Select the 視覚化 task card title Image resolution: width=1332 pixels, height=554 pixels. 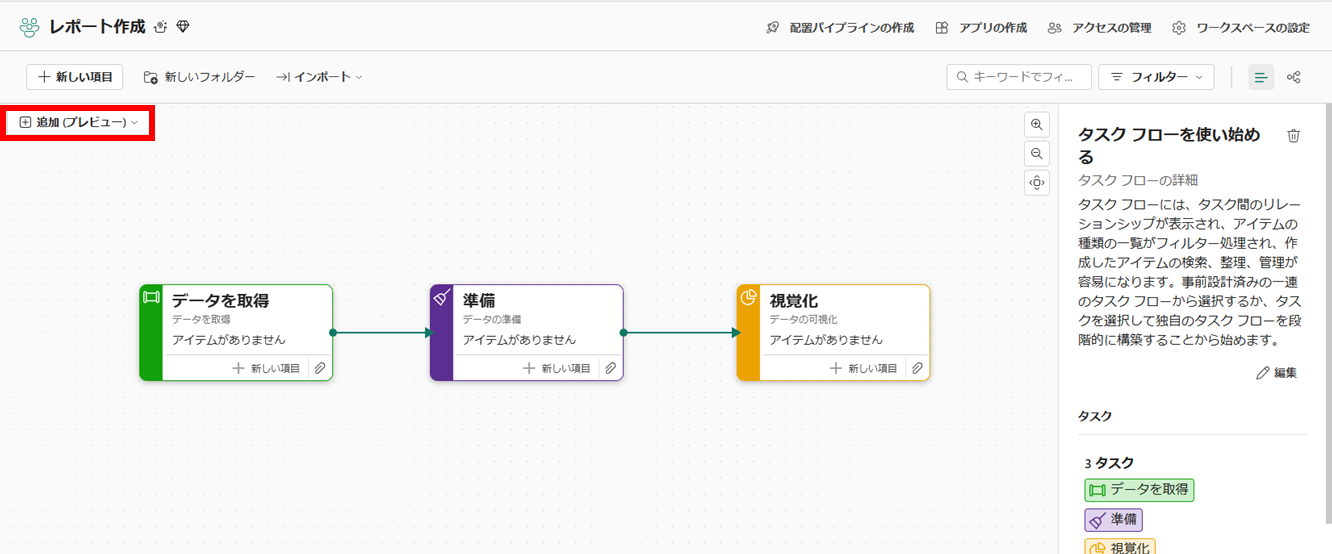(x=794, y=301)
